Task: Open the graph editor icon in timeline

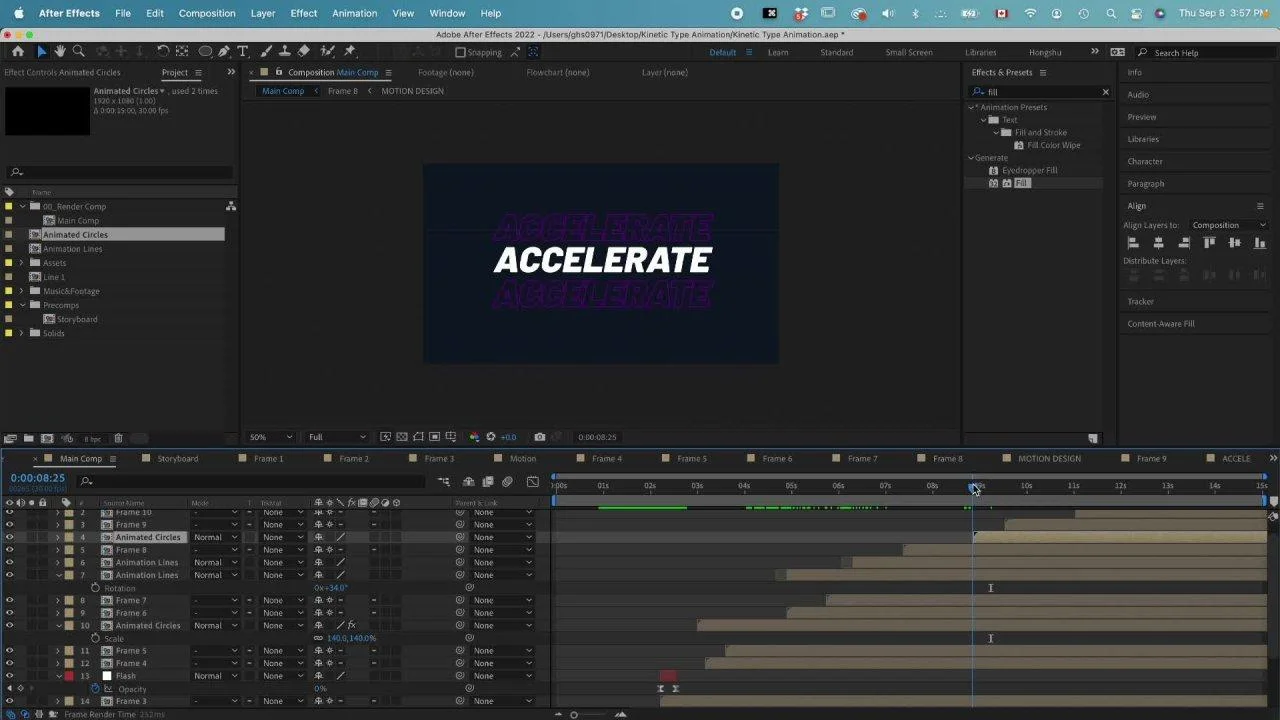Action: click(532, 481)
